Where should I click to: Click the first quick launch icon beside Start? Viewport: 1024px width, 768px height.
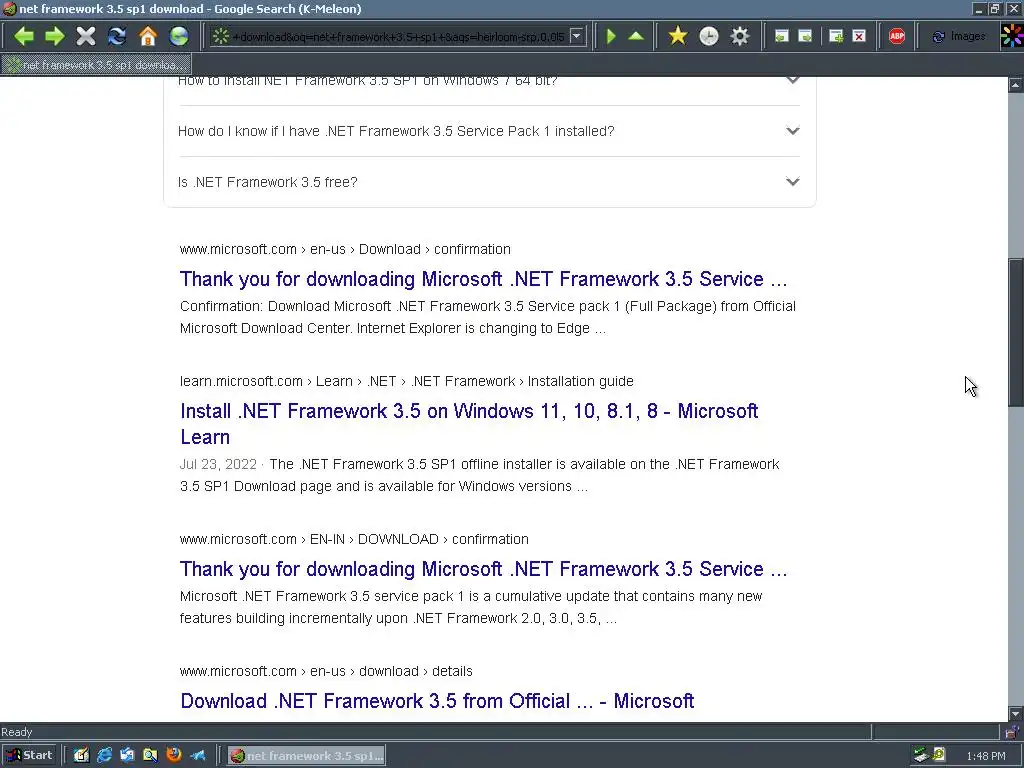coord(81,756)
